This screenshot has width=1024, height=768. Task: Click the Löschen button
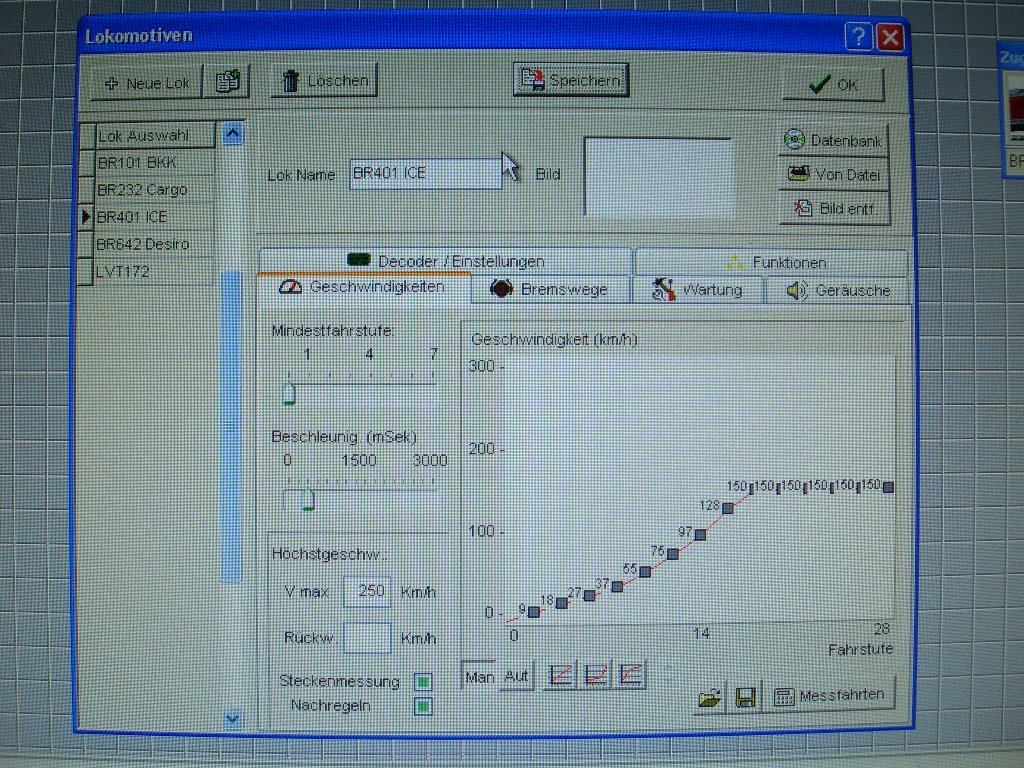click(x=324, y=81)
